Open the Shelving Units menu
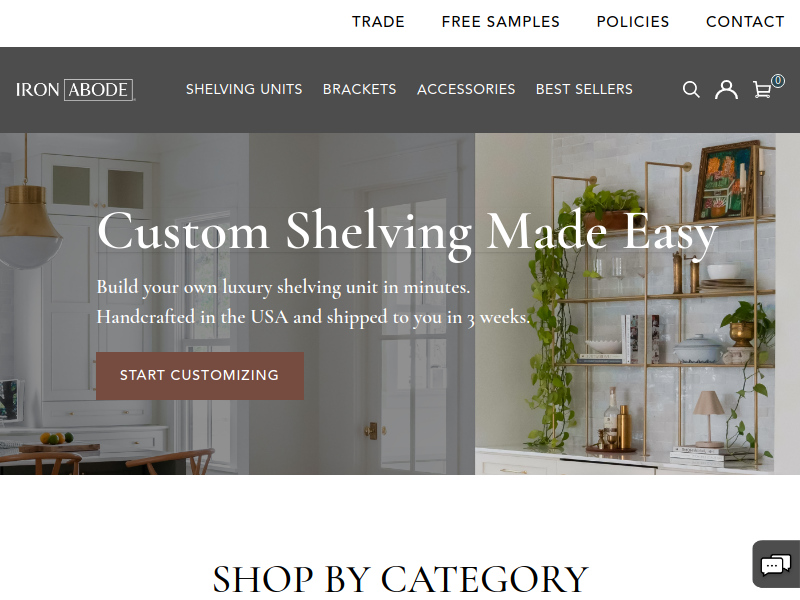This screenshot has width=800, height=600. point(244,89)
